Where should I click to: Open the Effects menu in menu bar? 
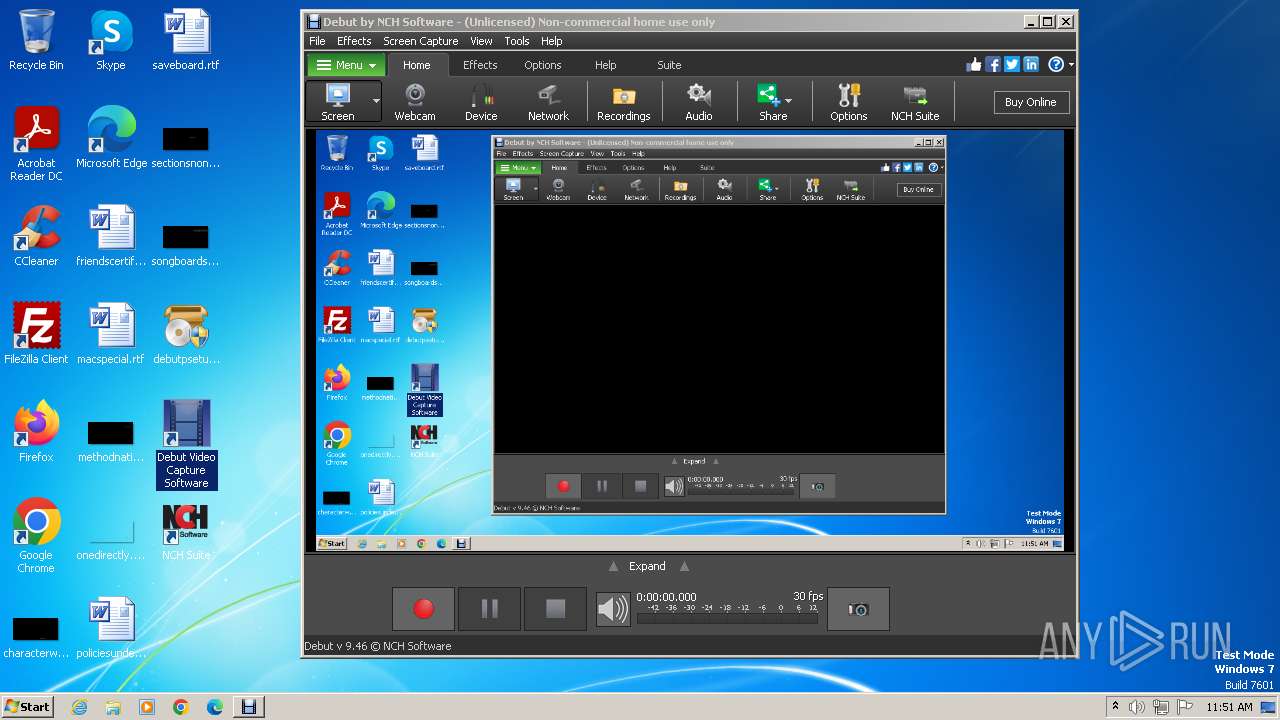[x=354, y=41]
